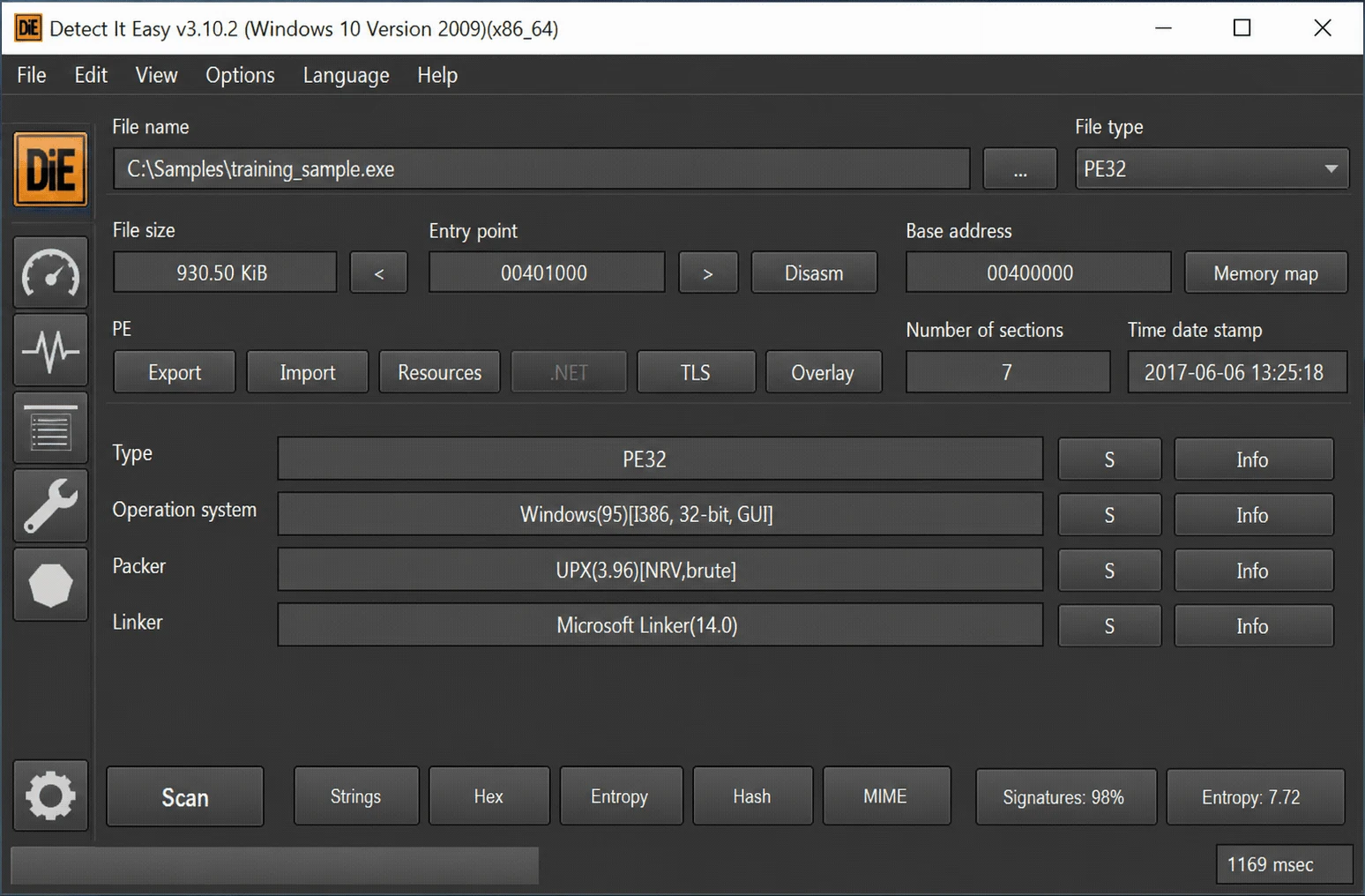Image resolution: width=1365 pixels, height=896 pixels.
Task: Click Info for the Operation system row
Action: coord(1253,515)
